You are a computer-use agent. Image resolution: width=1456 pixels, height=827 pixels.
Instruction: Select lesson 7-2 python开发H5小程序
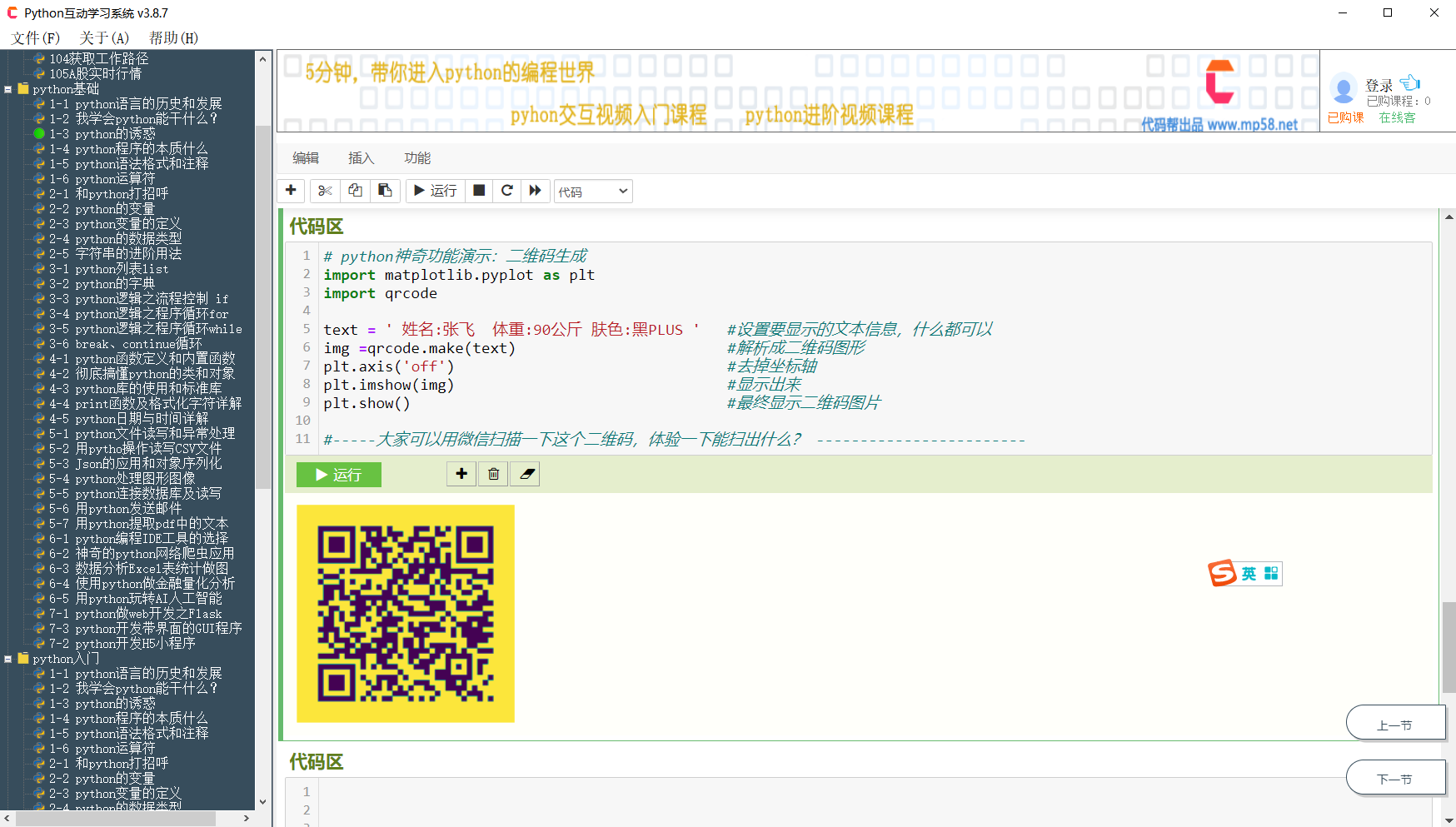[x=122, y=643]
